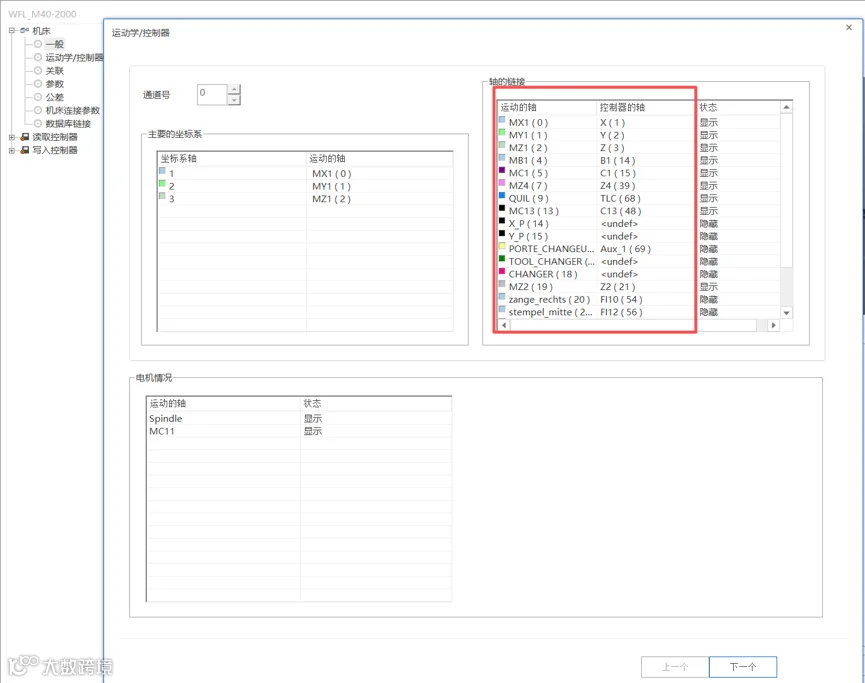Click the magenta marker beside CHANGER ( 18 )

(x=502, y=271)
